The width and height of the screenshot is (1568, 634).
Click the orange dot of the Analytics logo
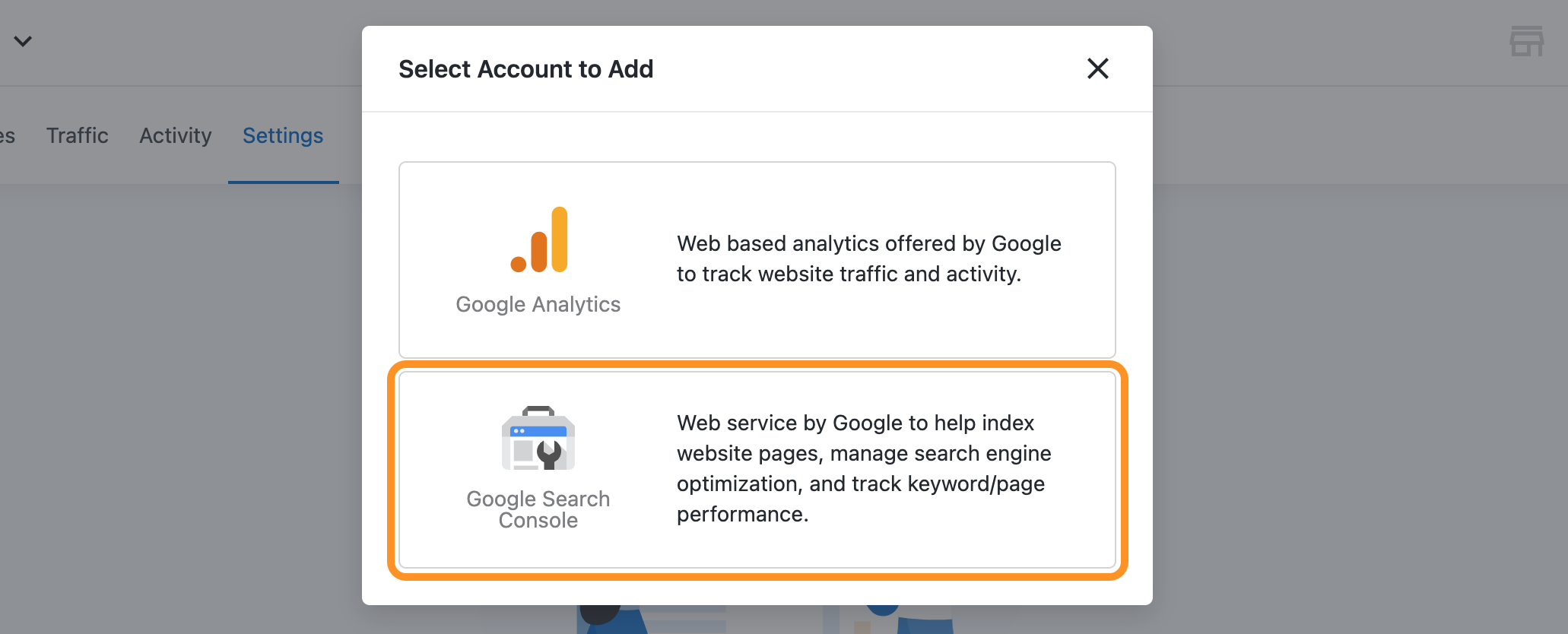pos(519,264)
